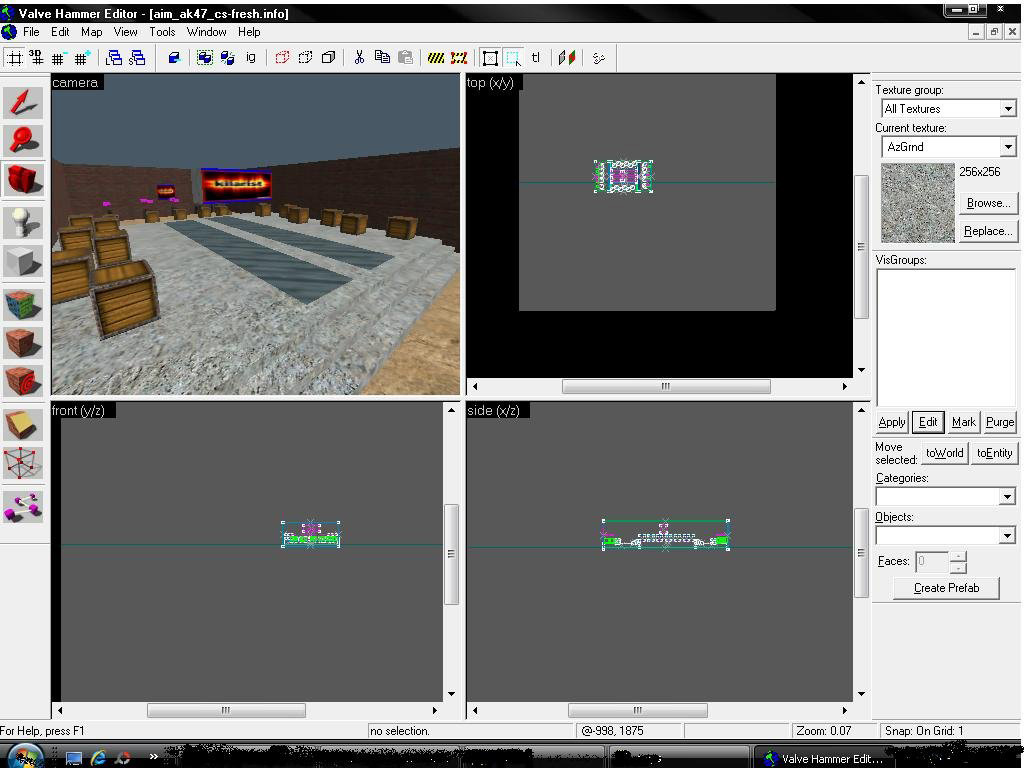Pick the Block creation tool
Screen dimensions: 1024x768
[24, 261]
